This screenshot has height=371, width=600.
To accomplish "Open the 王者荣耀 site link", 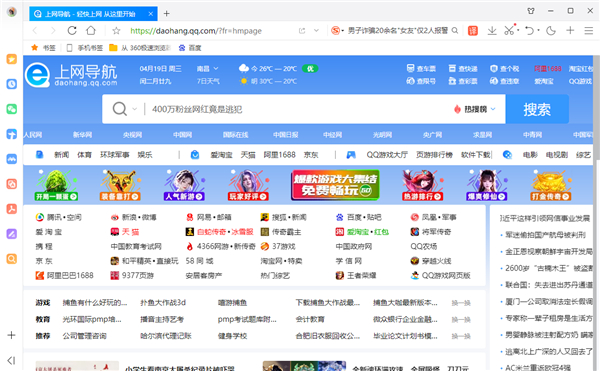I will click(356, 275).
